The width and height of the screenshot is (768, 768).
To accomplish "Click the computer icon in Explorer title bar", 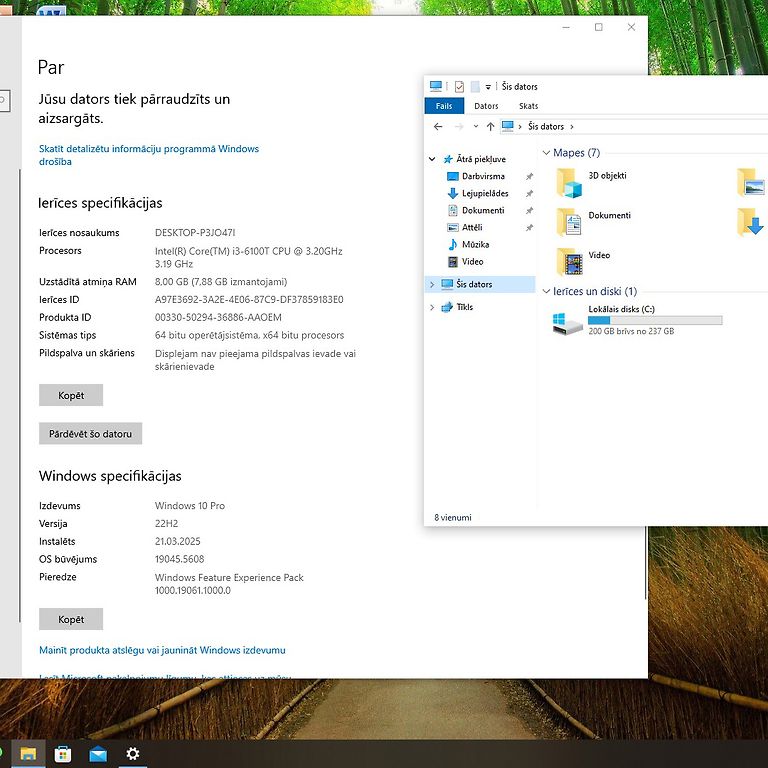I will (x=435, y=87).
